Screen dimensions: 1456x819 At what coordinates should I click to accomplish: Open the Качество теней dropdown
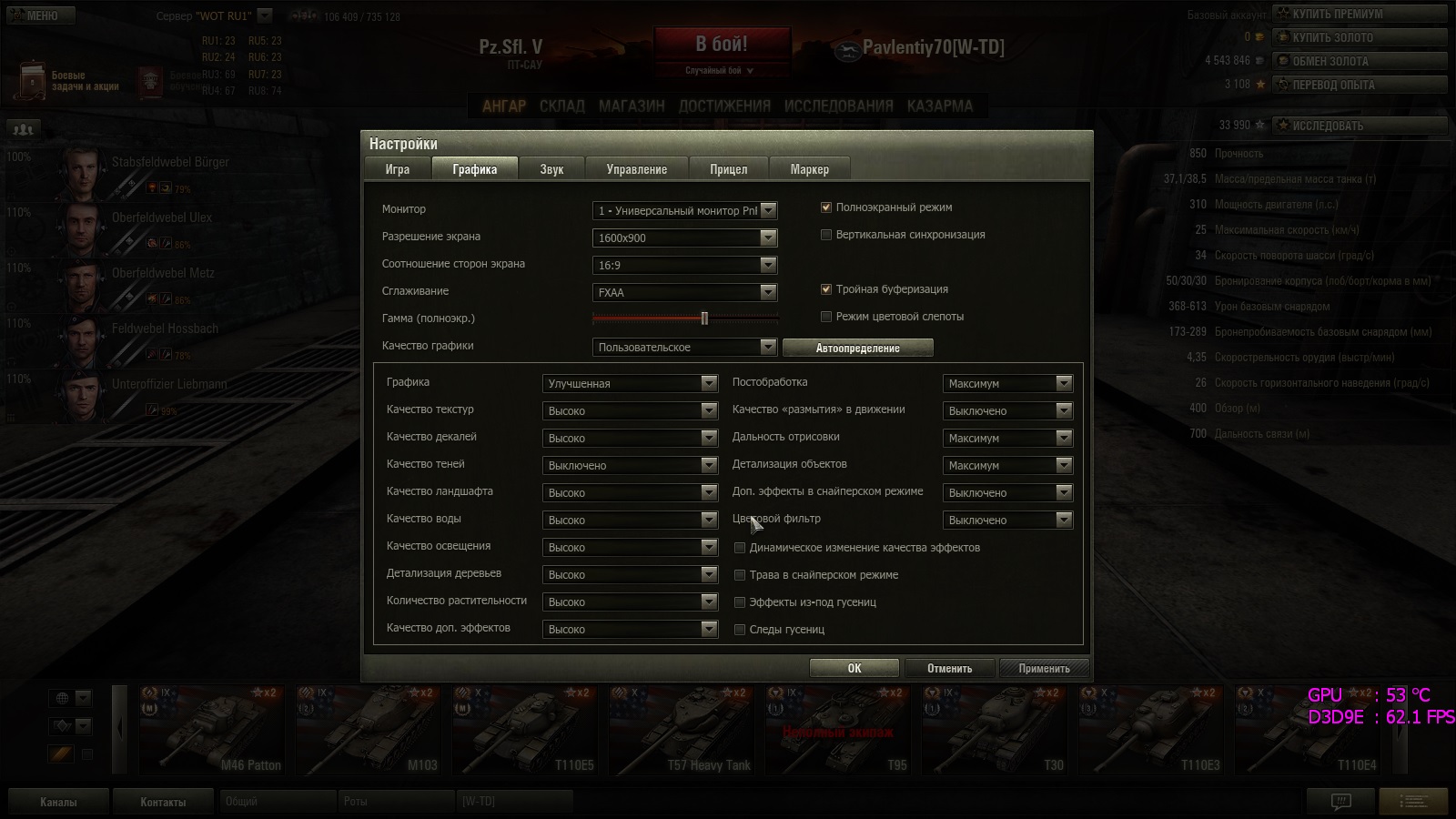point(630,465)
